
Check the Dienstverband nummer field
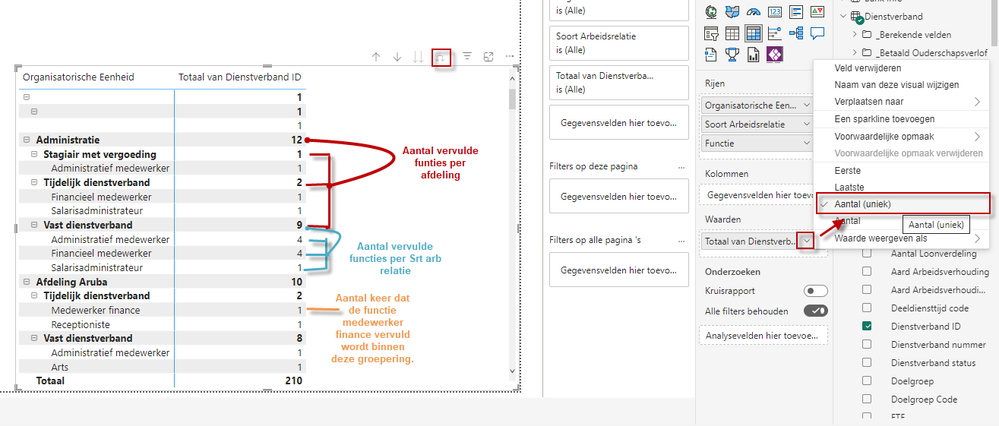(866, 344)
